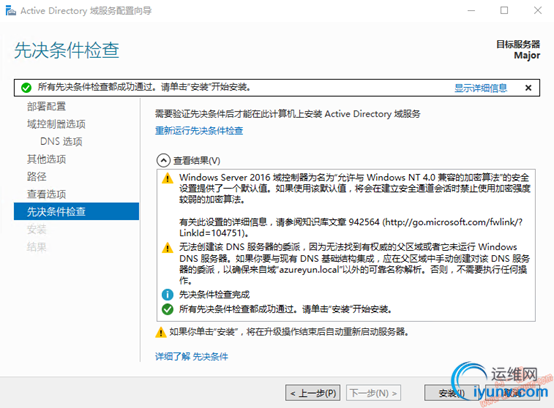Click warning icon beside DNS delegation message
The height and width of the screenshot is (408, 554).
[167, 248]
